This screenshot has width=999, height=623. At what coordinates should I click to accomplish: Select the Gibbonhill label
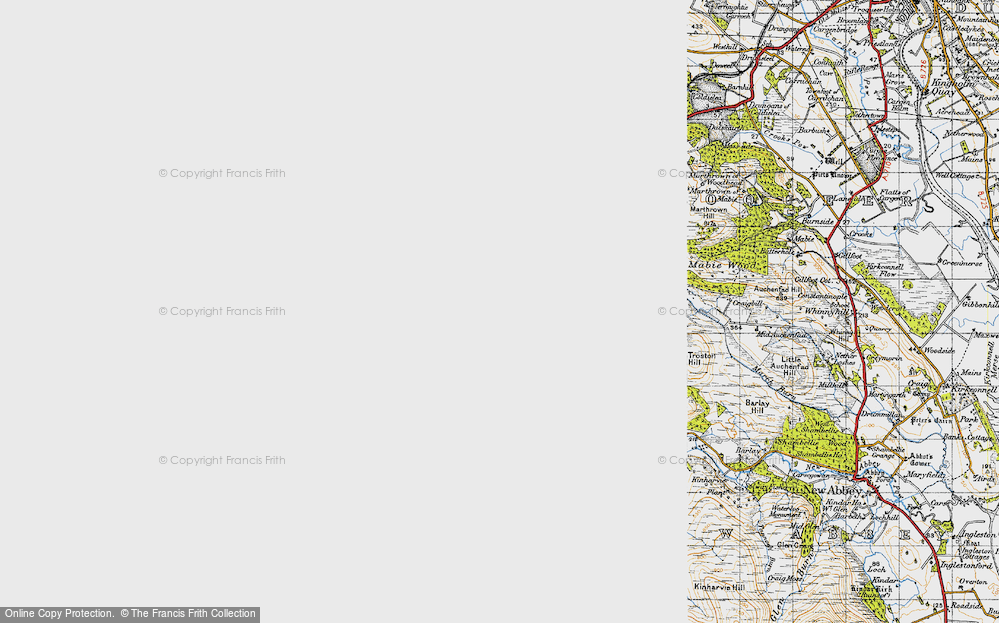point(980,304)
